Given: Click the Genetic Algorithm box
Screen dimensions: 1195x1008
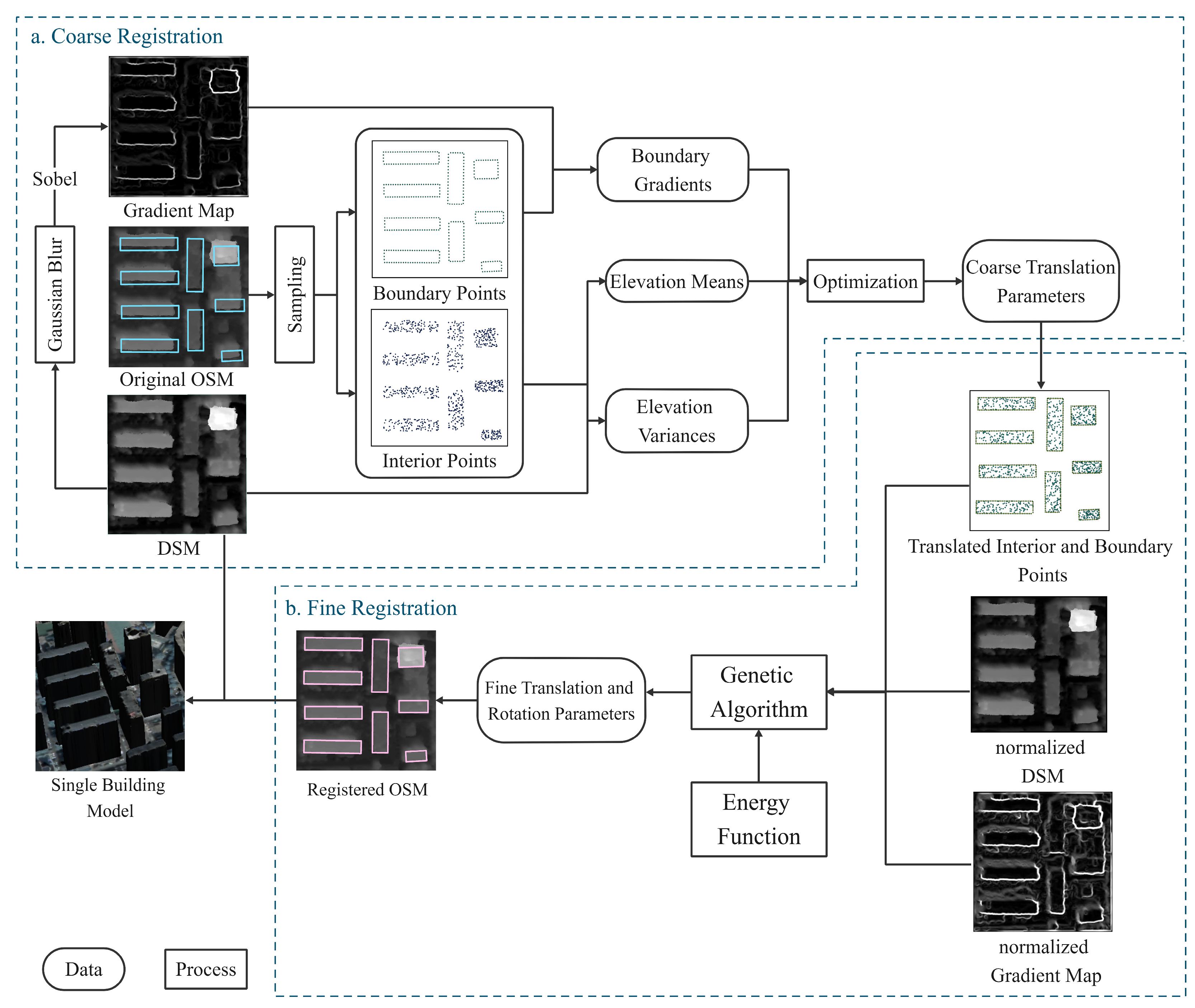Looking at the screenshot, I should pyautogui.click(x=758, y=692).
